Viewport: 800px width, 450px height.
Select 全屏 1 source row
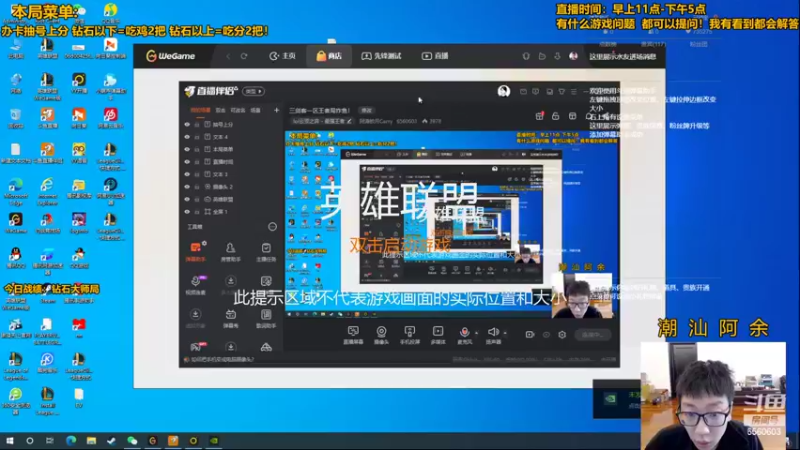coord(232,212)
